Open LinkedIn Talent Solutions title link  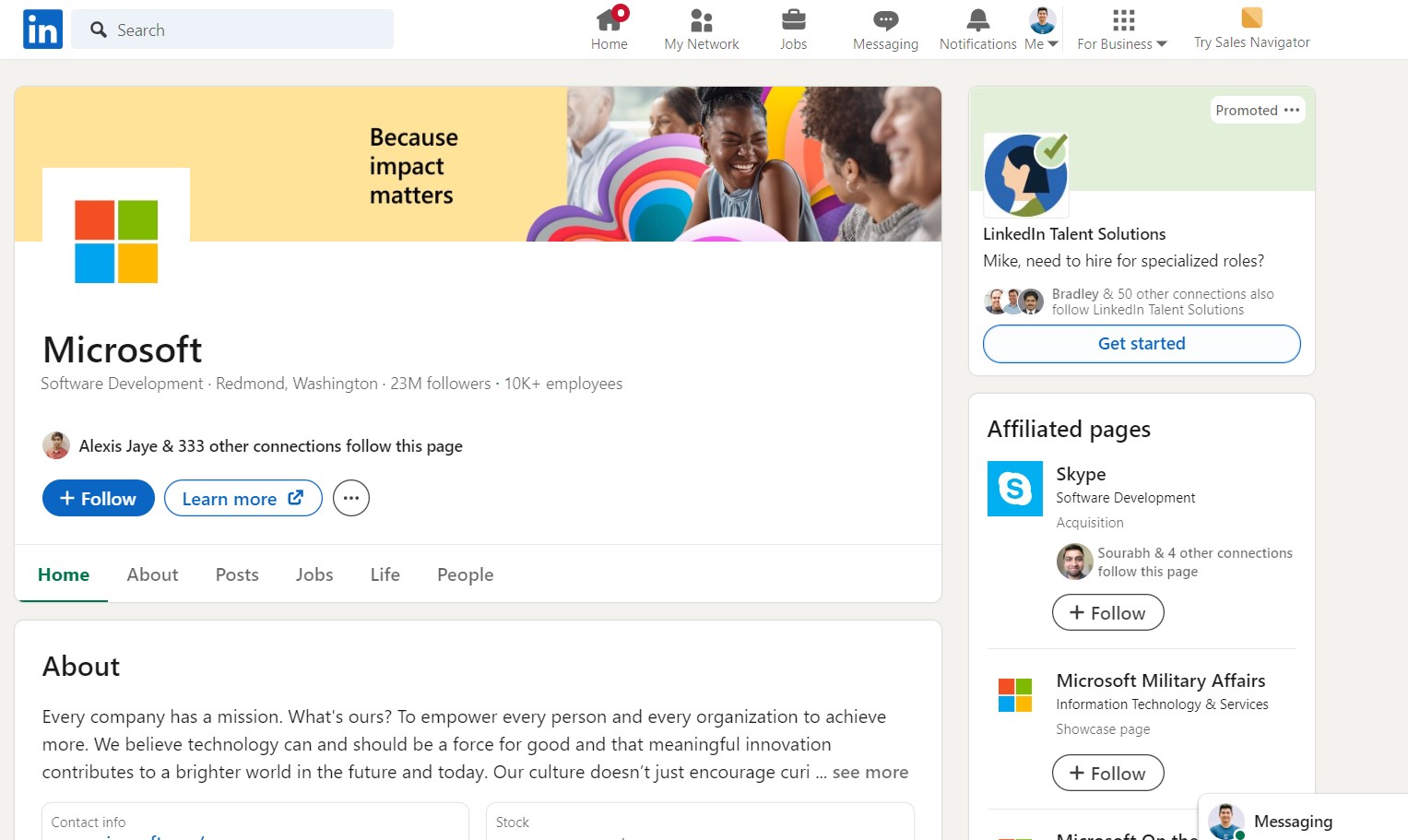[1074, 234]
